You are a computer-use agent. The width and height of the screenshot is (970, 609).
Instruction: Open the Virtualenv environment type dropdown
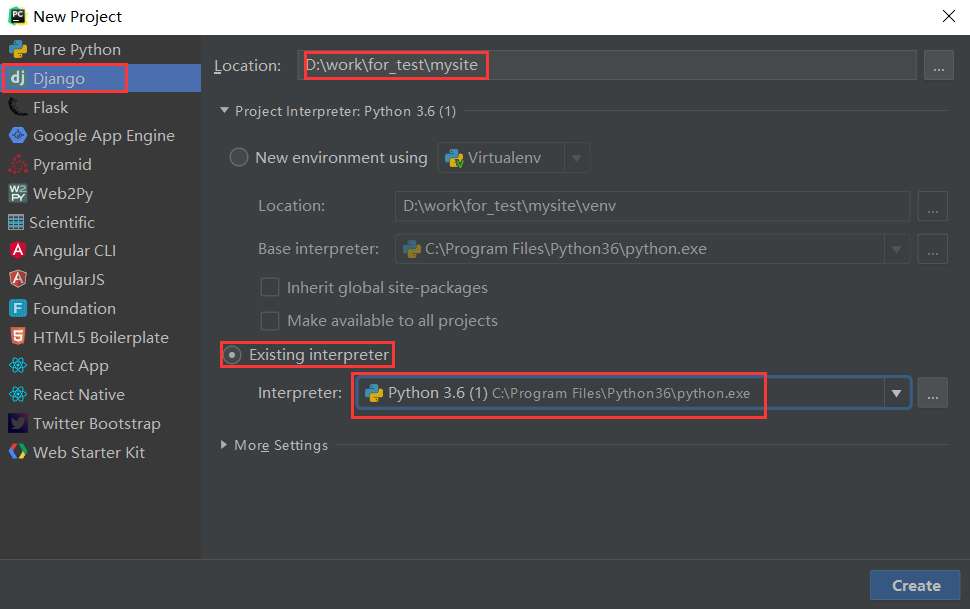576,158
